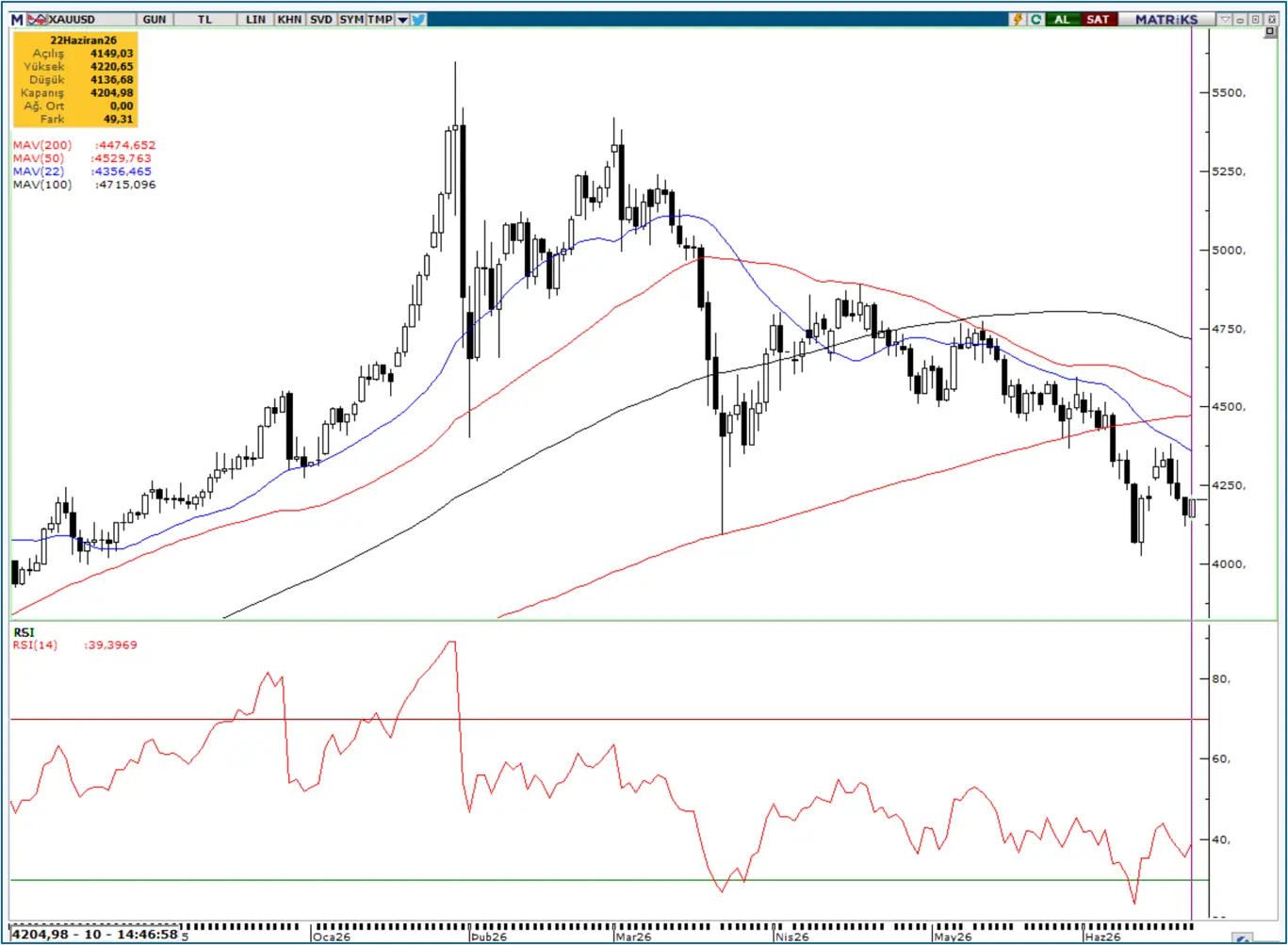This screenshot has height=945, width=1288.
Task: Click the RSI panel title
Action: click(x=24, y=632)
